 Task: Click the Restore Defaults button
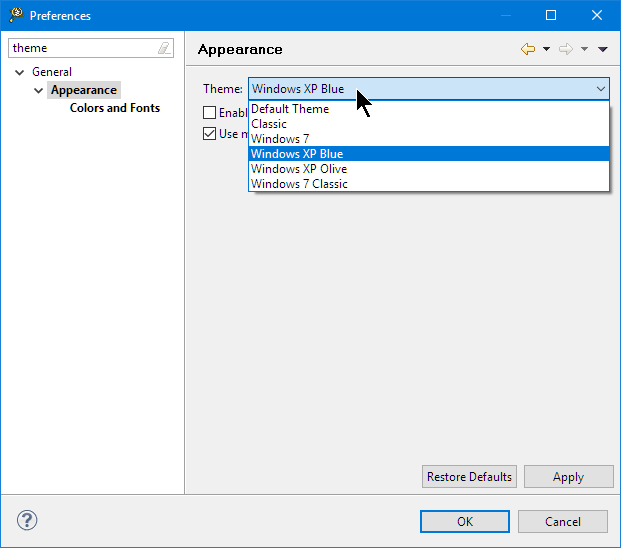[469, 477]
